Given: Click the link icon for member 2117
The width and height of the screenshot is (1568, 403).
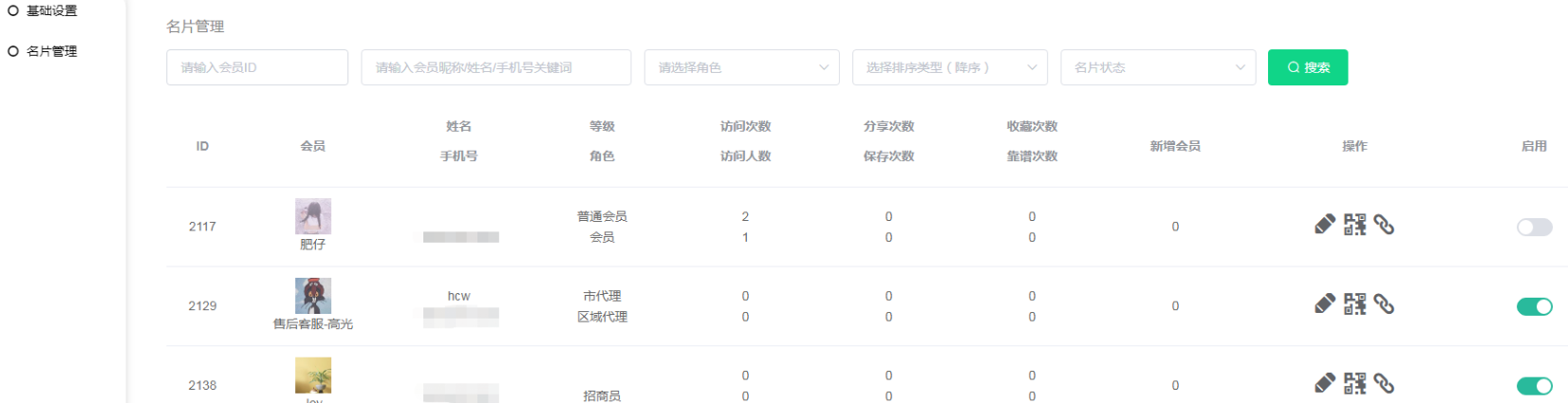Looking at the screenshot, I should coord(1384,225).
